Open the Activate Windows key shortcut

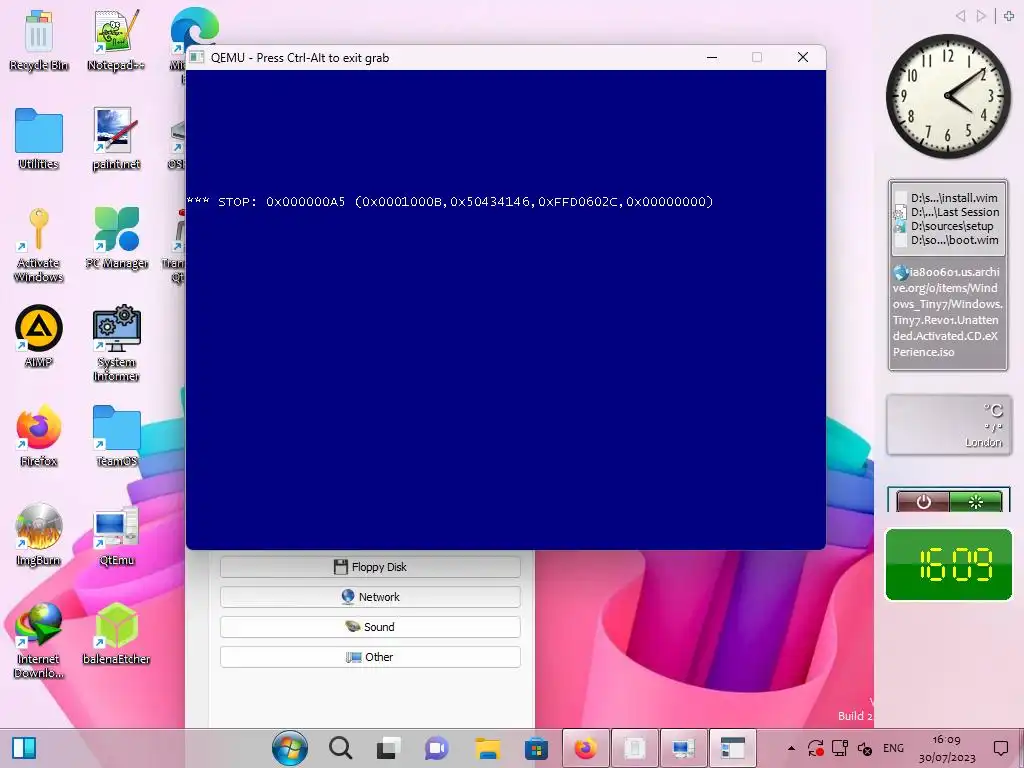(39, 245)
